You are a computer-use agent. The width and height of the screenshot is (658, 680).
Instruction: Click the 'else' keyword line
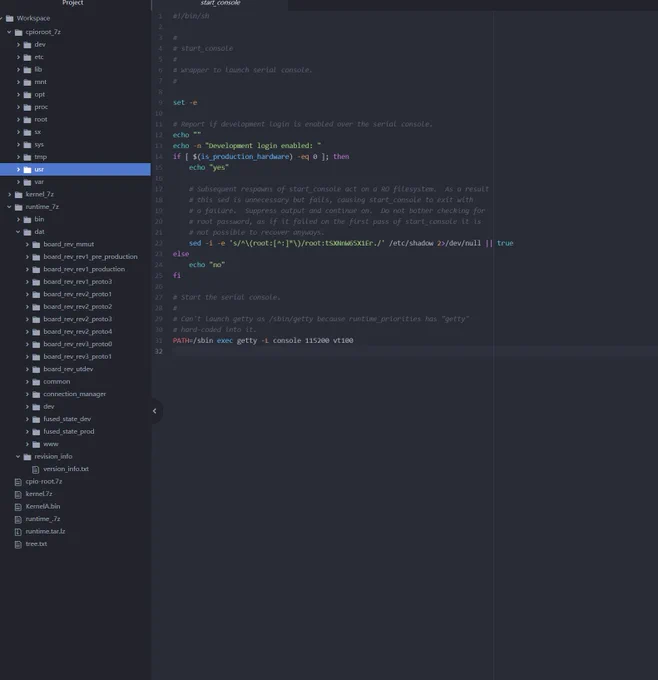(181, 254)
